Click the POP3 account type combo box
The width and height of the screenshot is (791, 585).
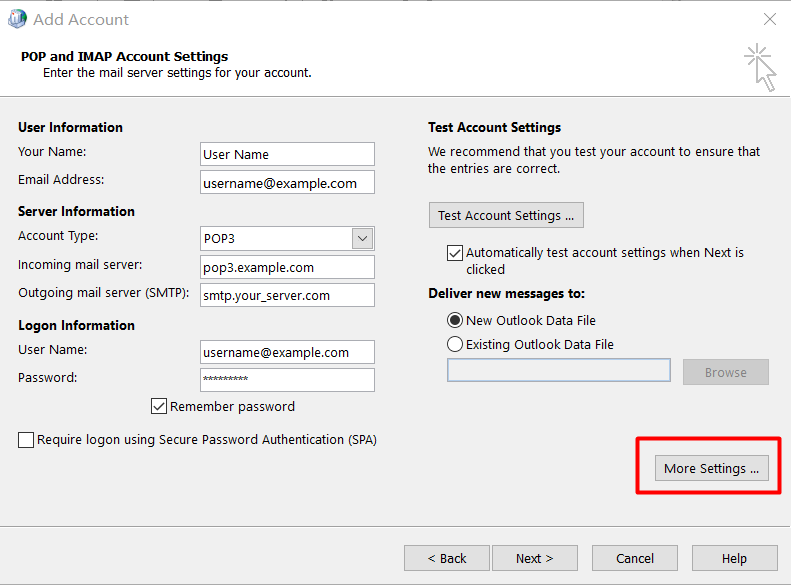click(x=276, y=239)
